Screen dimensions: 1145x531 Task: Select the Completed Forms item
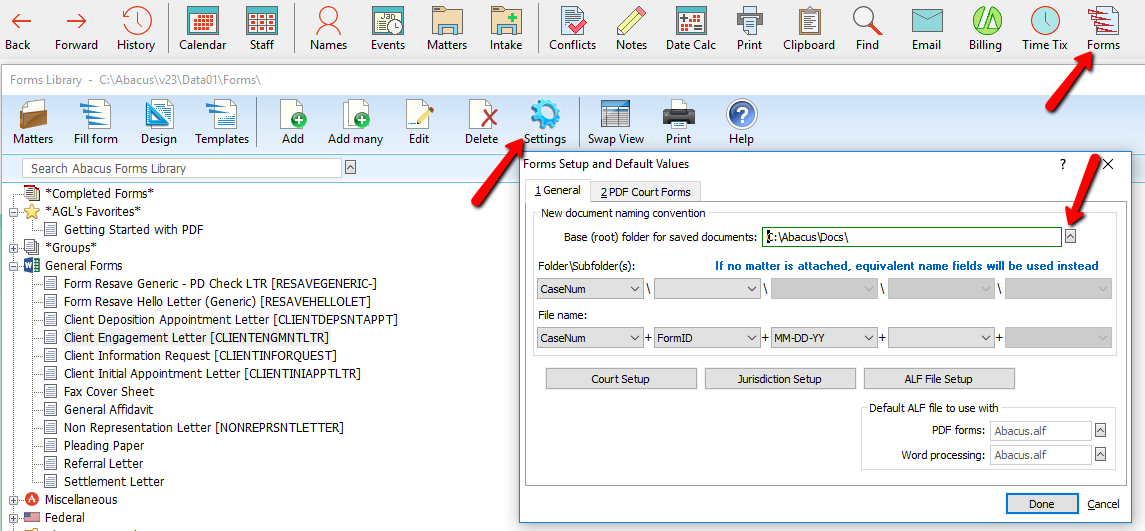[x=99, y=194]
